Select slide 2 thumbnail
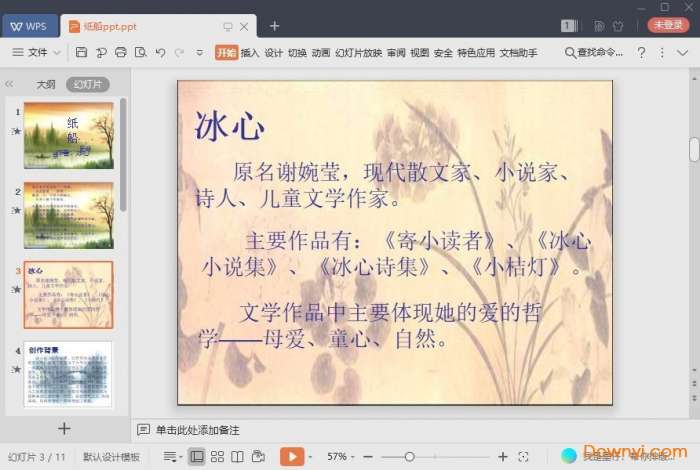 [69, 215]
